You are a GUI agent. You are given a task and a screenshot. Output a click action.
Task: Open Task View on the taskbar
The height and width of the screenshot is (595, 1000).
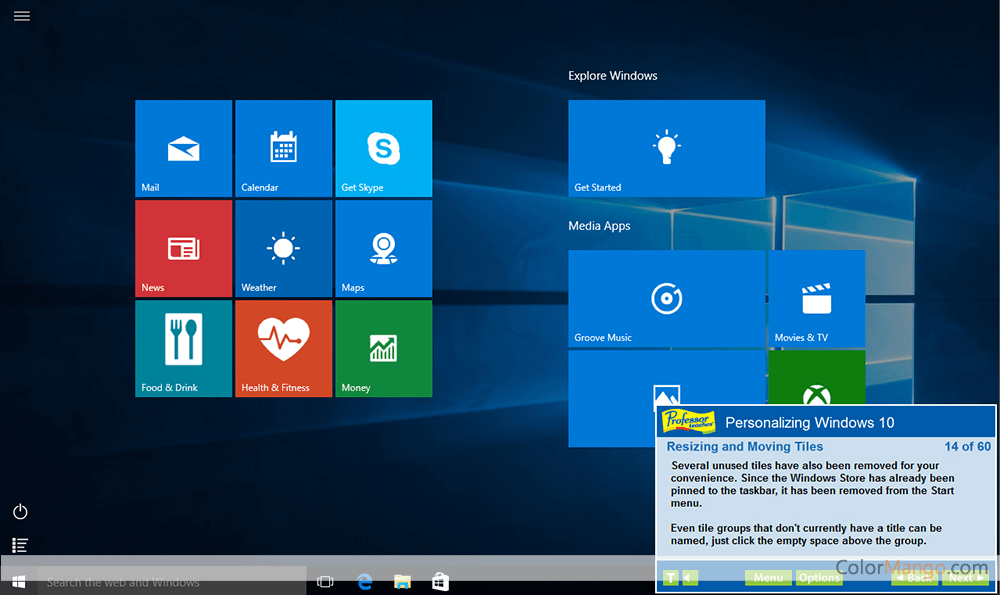pos(325,582)
